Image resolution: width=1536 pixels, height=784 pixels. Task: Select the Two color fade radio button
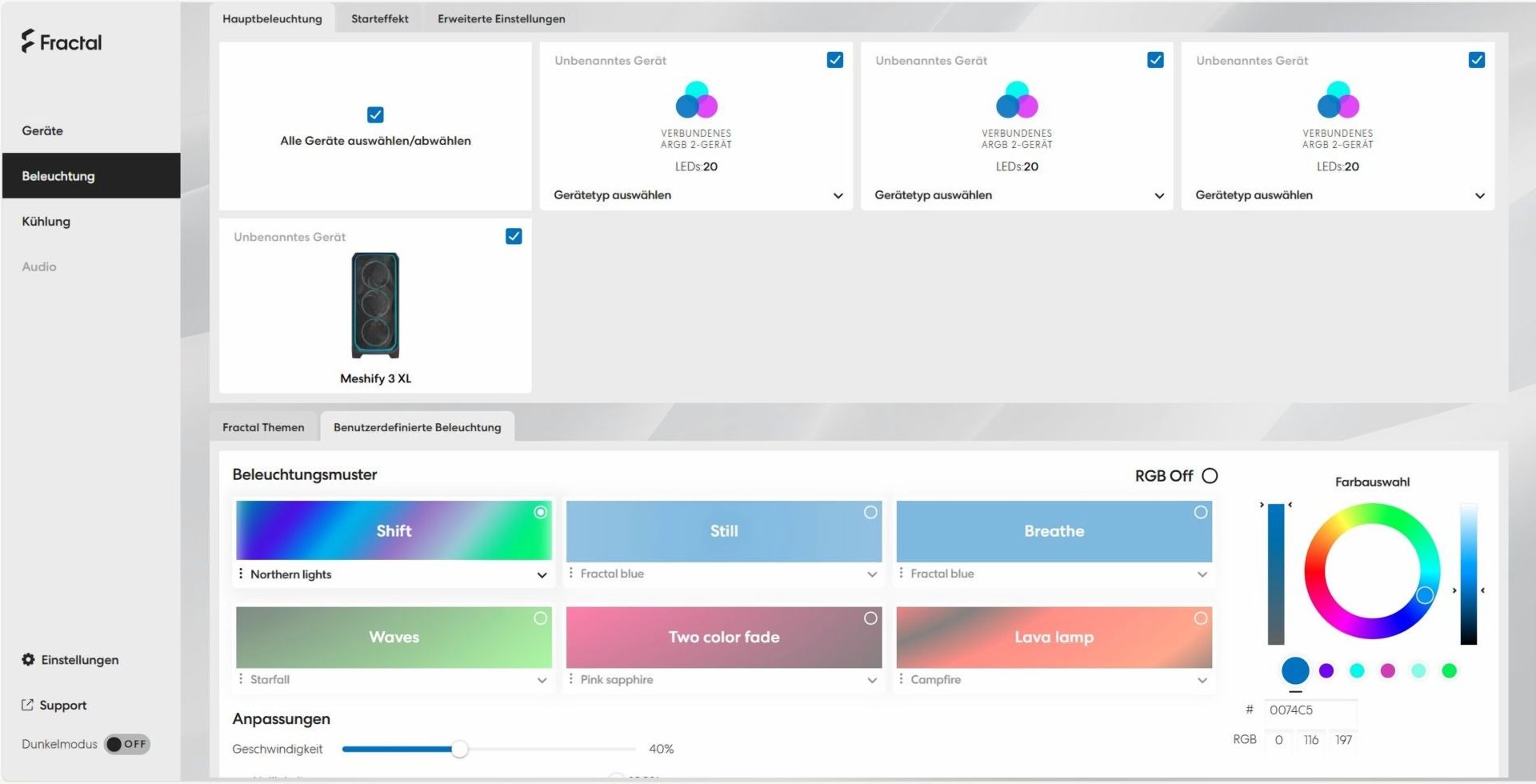point(870,618)
